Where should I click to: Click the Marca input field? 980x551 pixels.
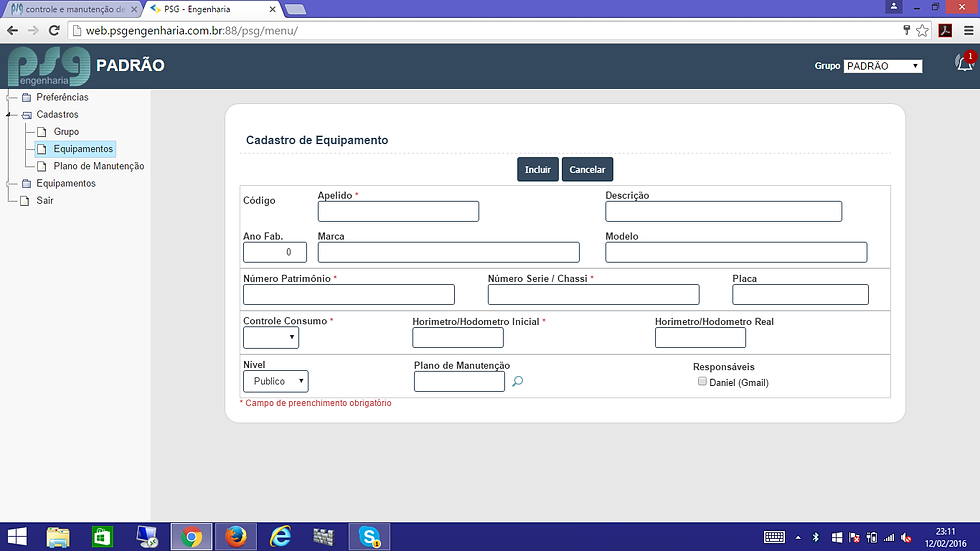point(448,252)
